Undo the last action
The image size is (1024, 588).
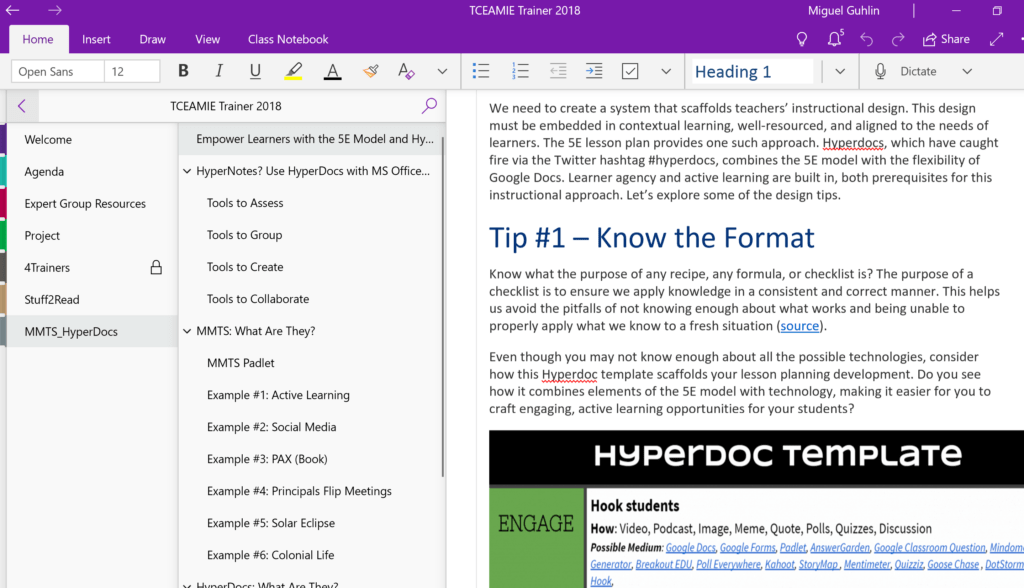(867, 39)
